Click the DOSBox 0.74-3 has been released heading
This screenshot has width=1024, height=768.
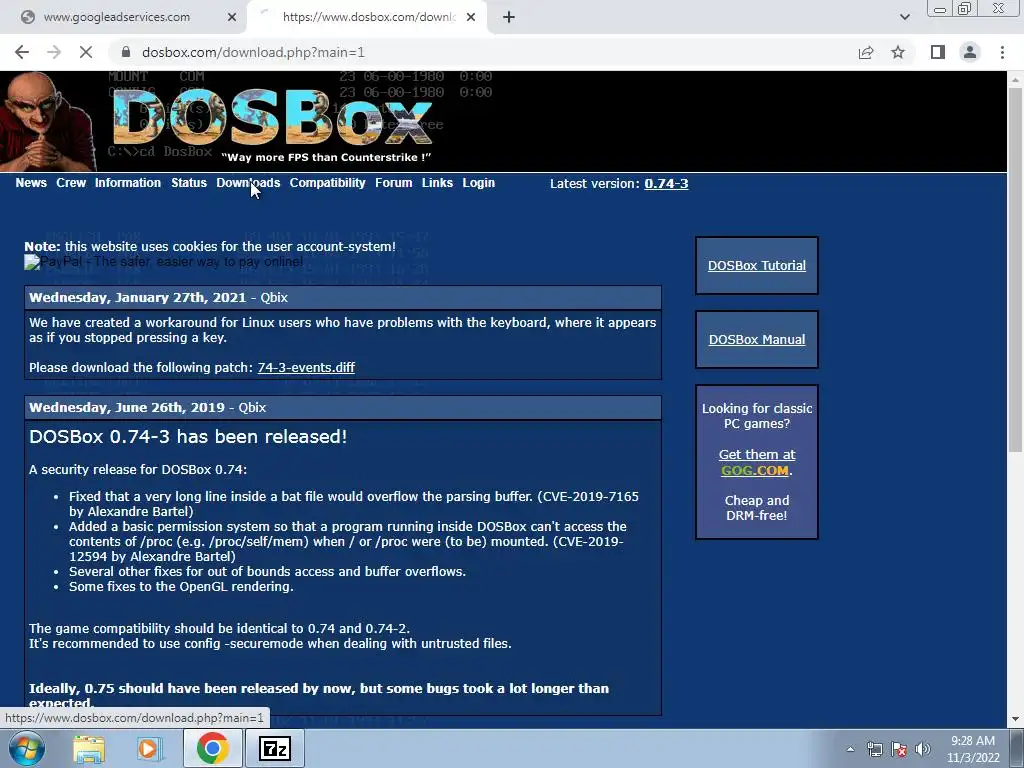(188, 436)
